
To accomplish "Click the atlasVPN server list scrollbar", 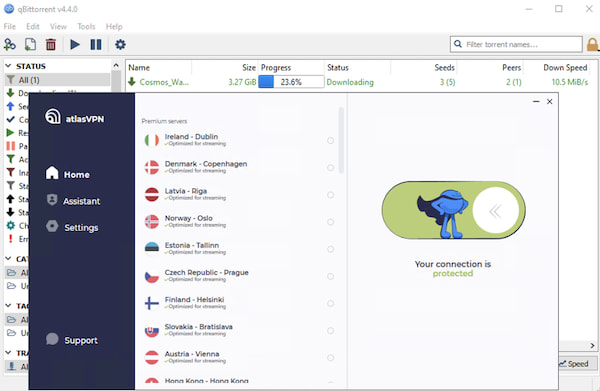I will coord(341,140).
